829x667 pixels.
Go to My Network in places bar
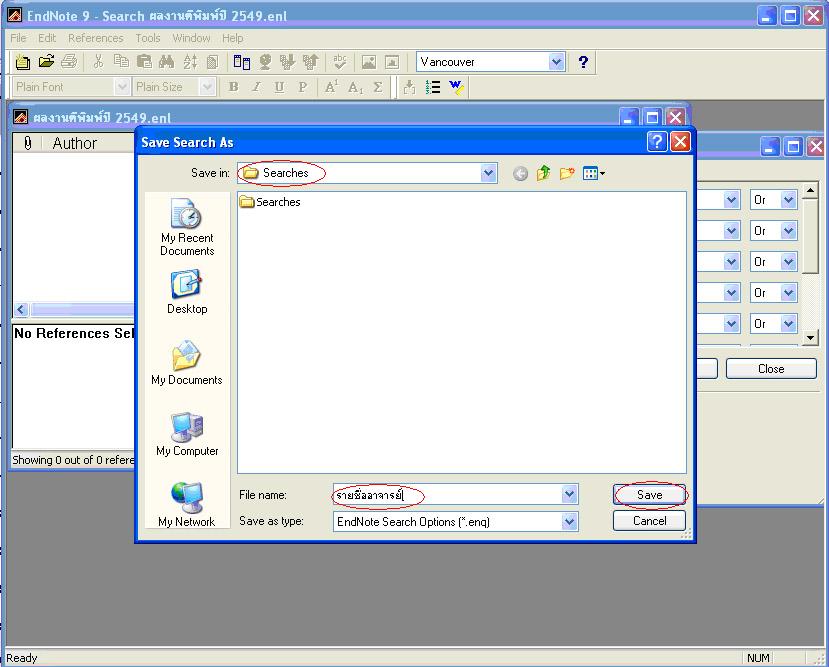coord(187,505)
